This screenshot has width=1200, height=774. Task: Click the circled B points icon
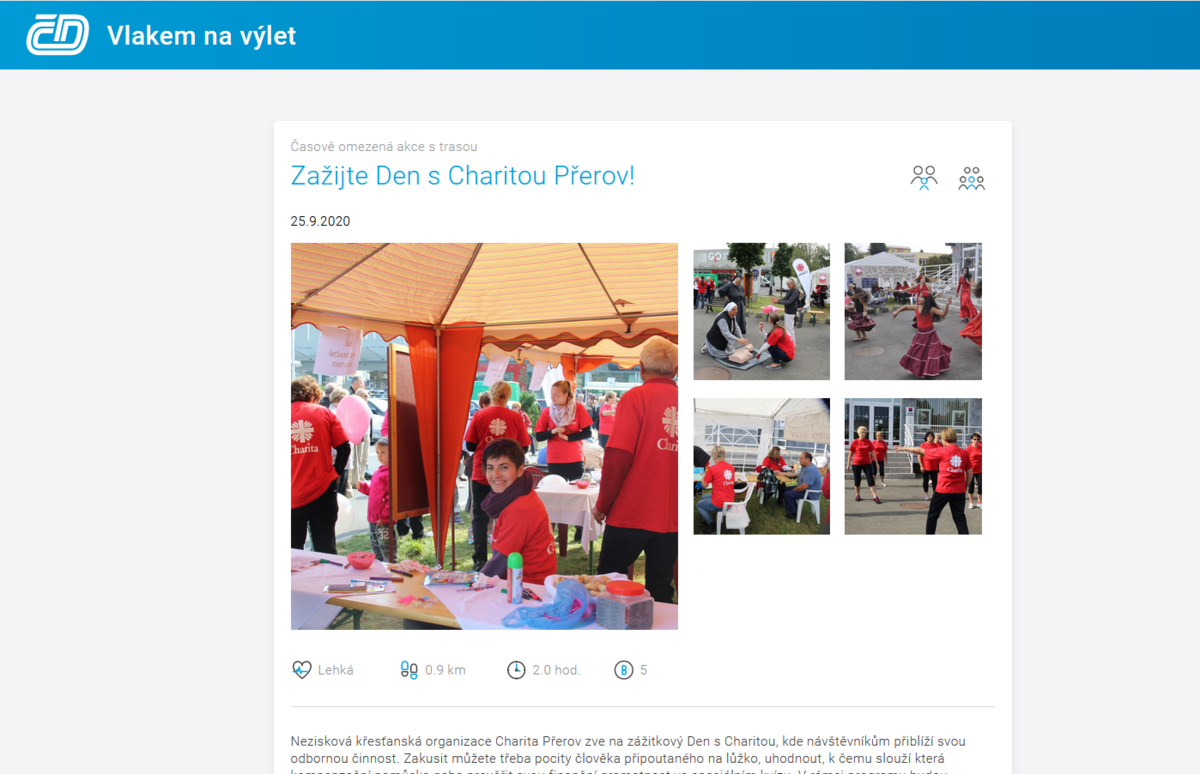(623, 670)
